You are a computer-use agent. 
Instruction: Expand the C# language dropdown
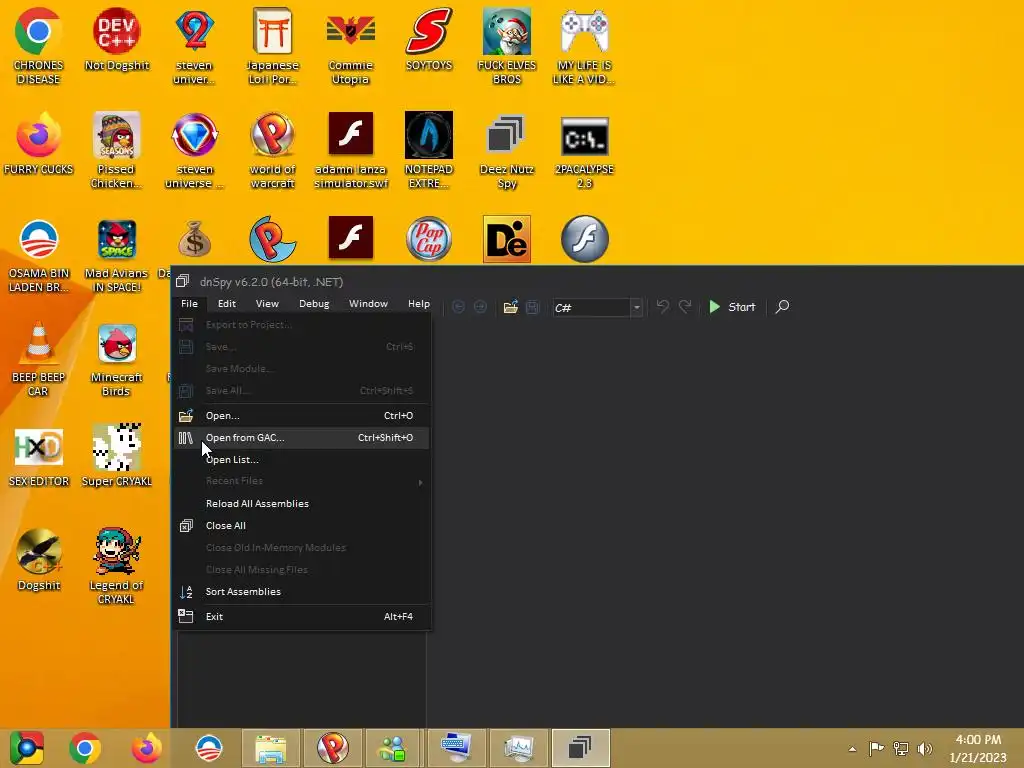click(x=636, y=308)
